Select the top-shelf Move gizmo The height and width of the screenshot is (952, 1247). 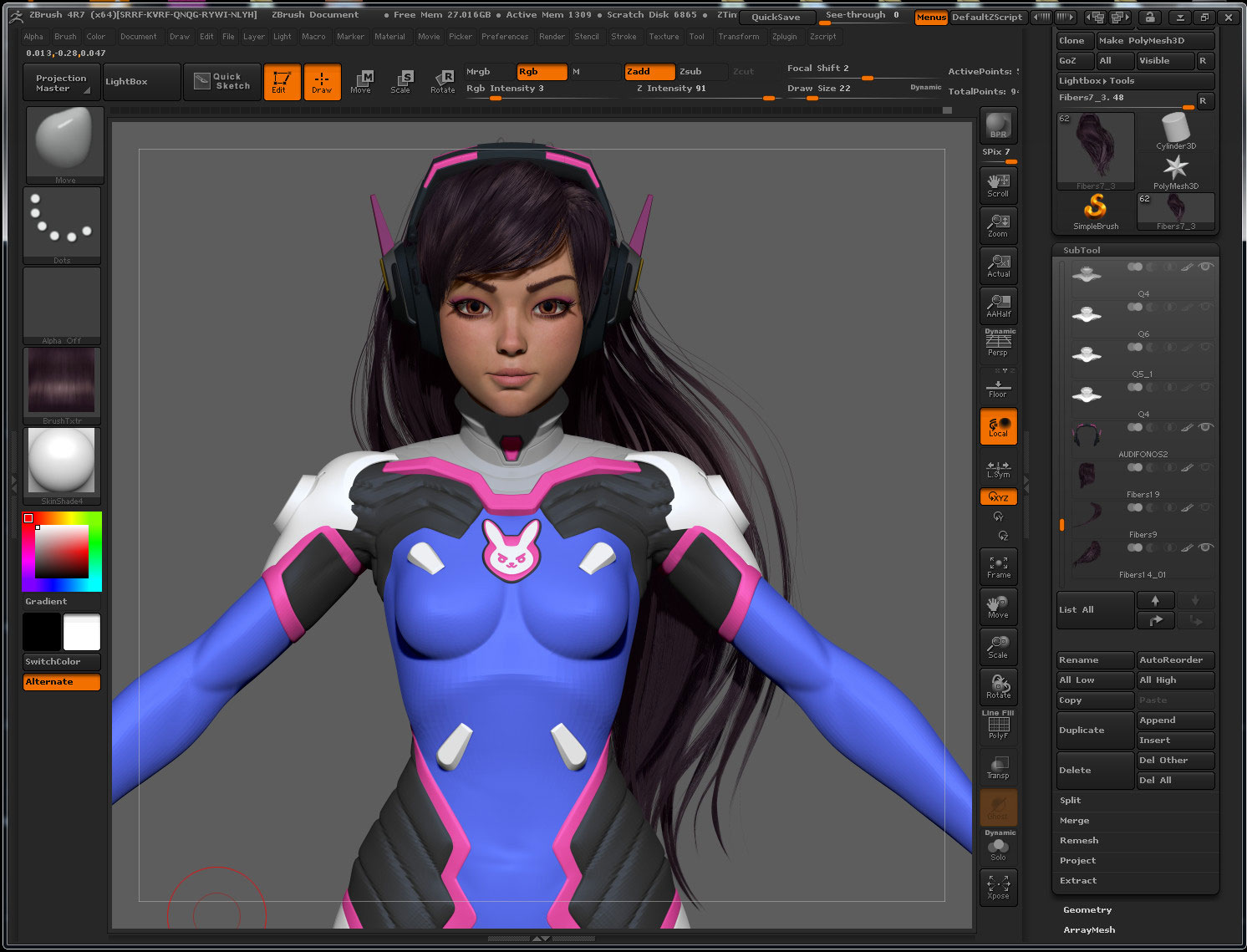[x=361, y=82]
